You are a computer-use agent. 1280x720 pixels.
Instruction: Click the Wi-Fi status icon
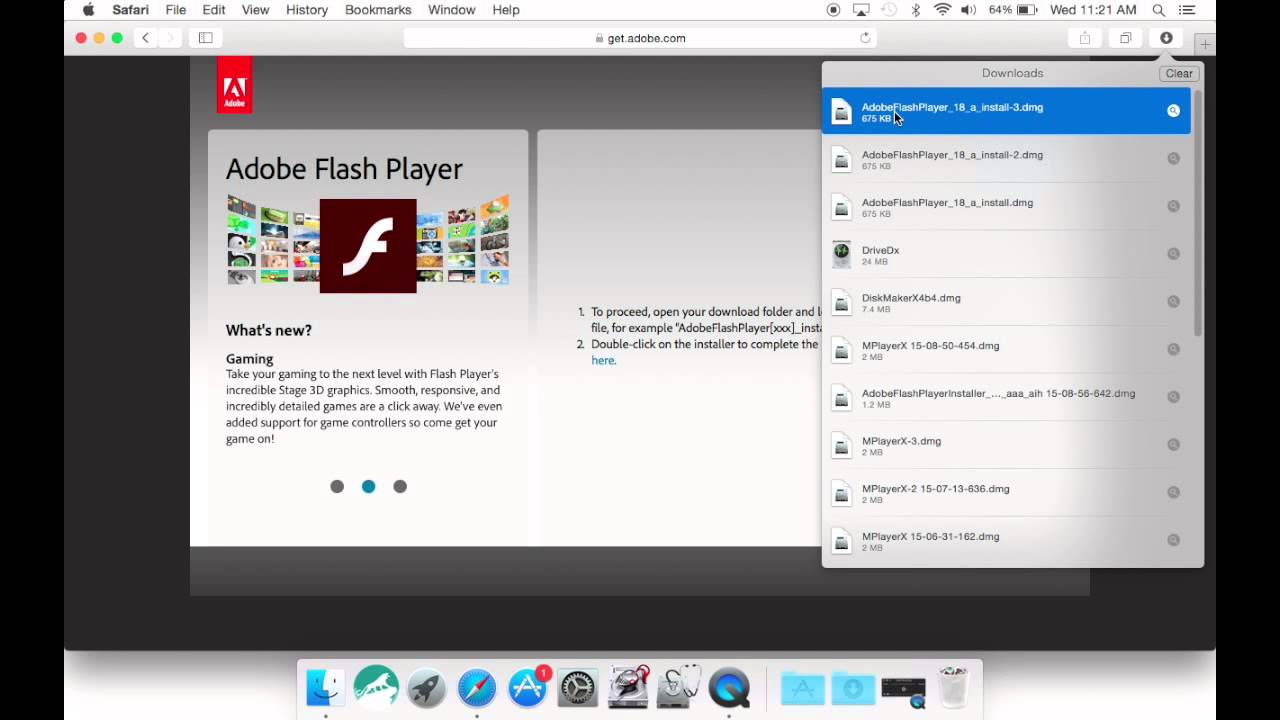coord(942,10)
